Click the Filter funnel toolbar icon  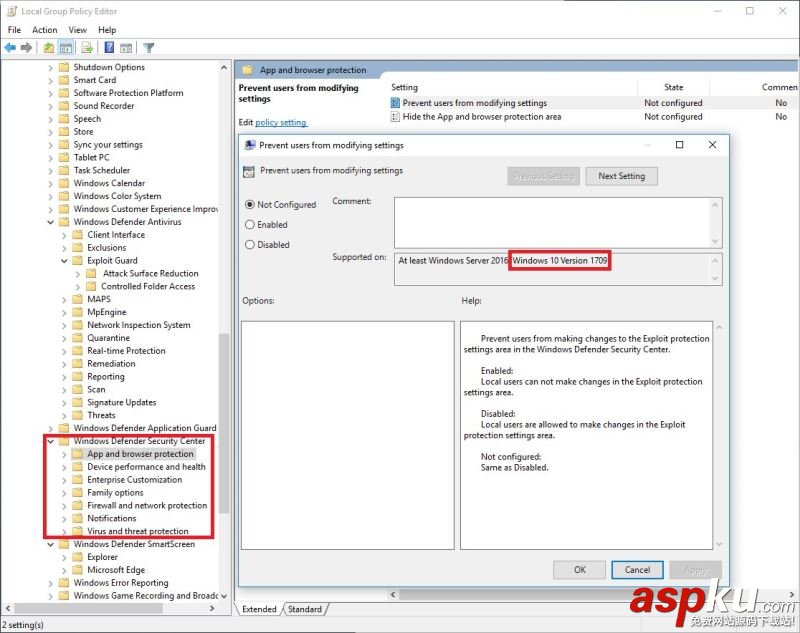click(148, 48)
